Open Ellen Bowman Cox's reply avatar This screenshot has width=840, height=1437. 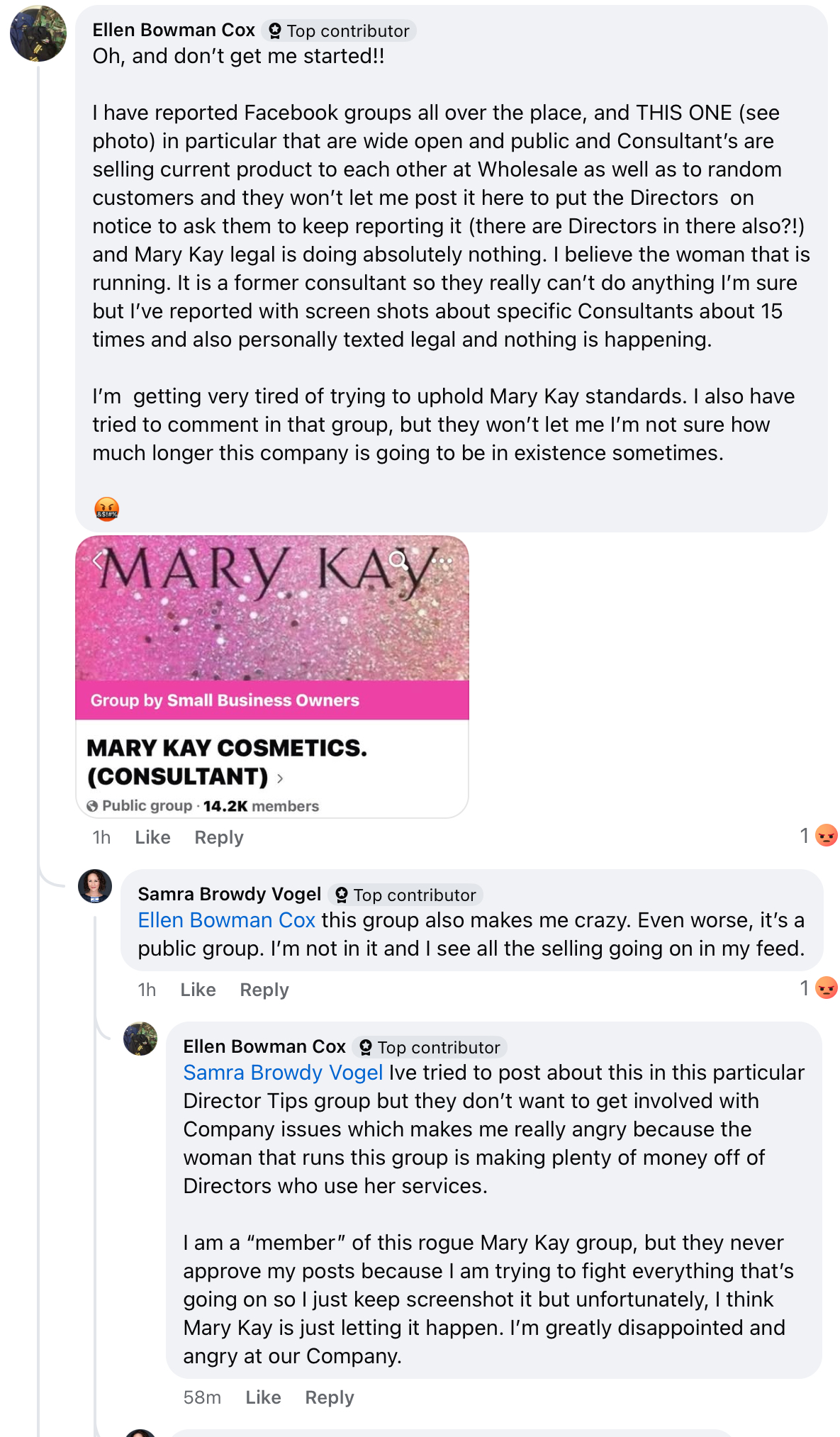(140, 1039)
